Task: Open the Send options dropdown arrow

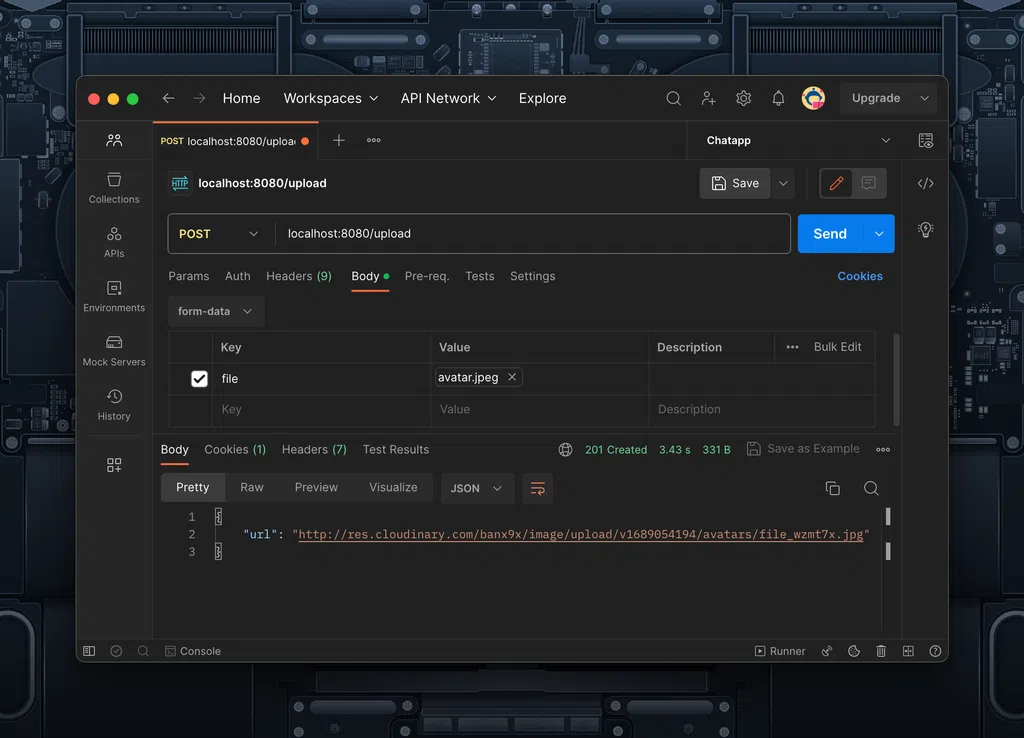Action: click(x=879, y=234)
